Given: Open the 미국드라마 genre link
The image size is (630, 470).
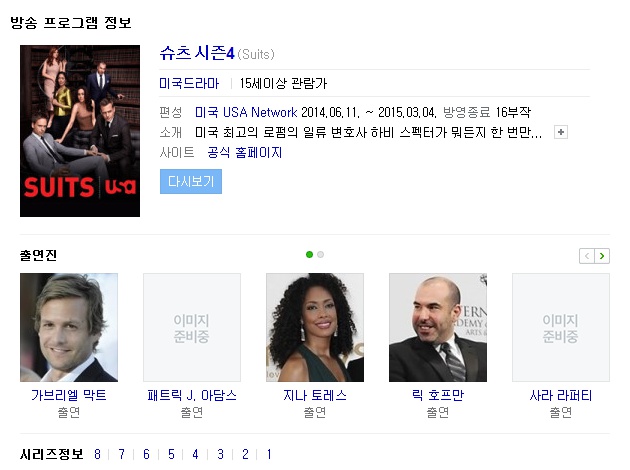Looking at the screenshot, I should [x=189, y=83].
